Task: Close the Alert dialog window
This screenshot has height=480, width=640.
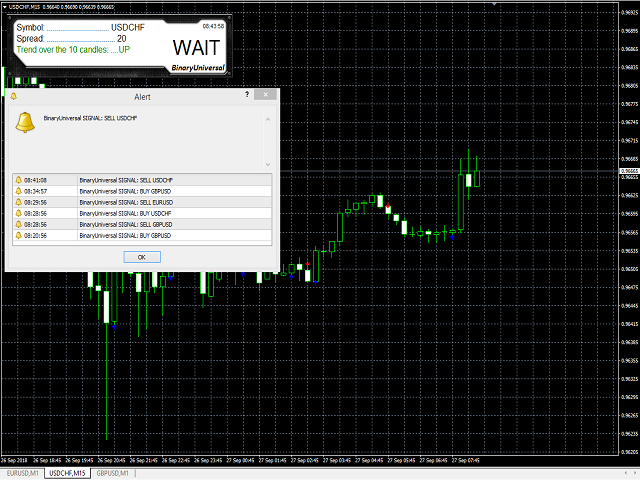Action: pyautogui.click(x=265, y=95)
